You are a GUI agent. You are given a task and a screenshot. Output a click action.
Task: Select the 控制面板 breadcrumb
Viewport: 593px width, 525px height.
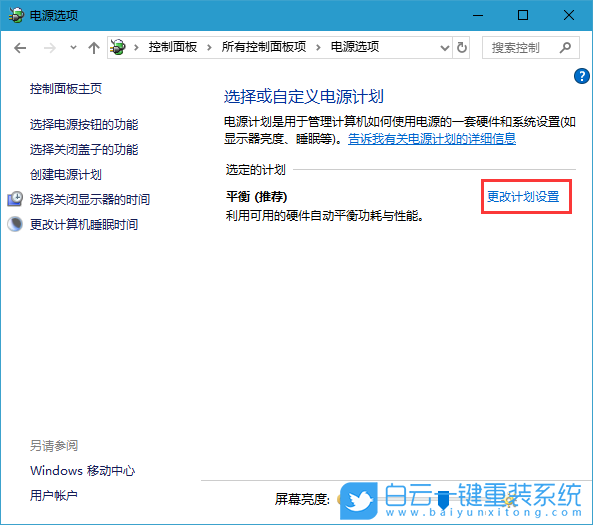[173, 47]
